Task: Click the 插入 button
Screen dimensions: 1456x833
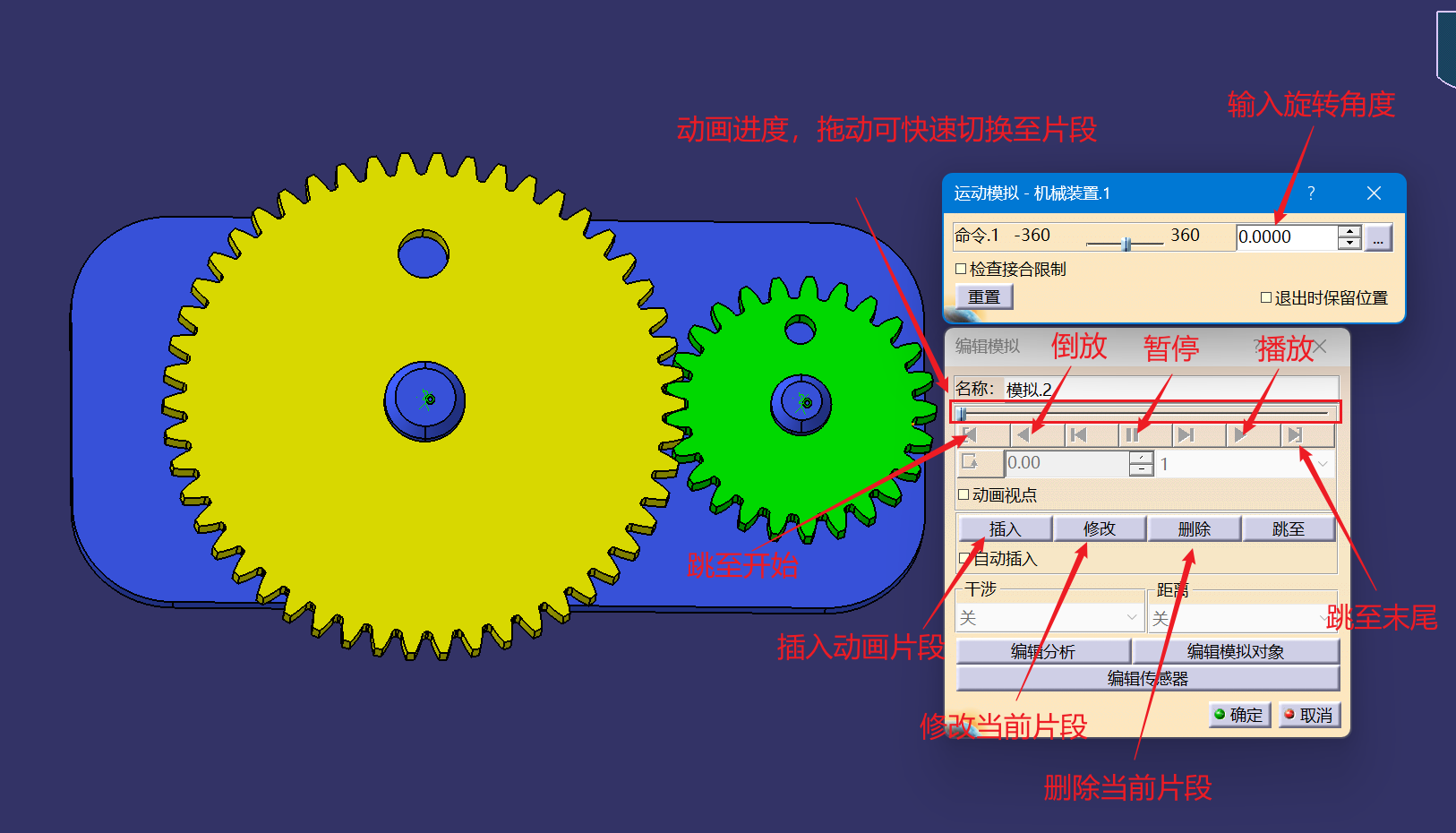Action: pyautogui.click(x=1004, y=529)
